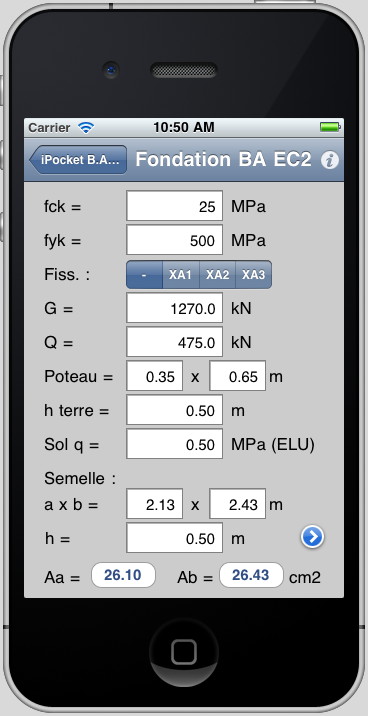Edit the Sol q field

(x=174, y=444)
